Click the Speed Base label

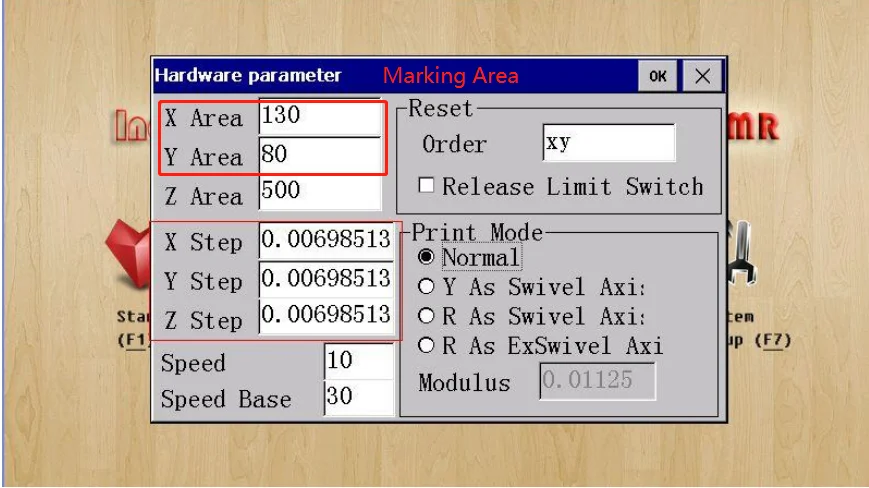coord(226,399)
